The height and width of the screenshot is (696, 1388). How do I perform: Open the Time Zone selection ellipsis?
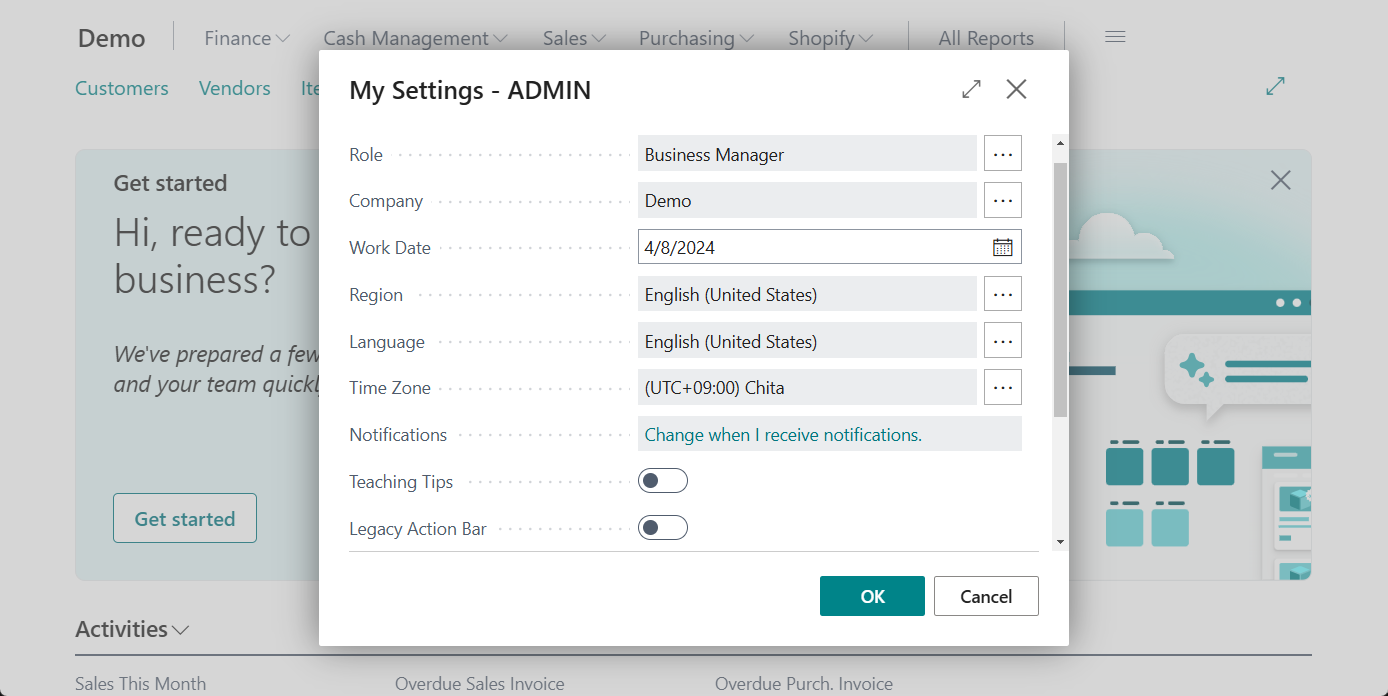1002,387
